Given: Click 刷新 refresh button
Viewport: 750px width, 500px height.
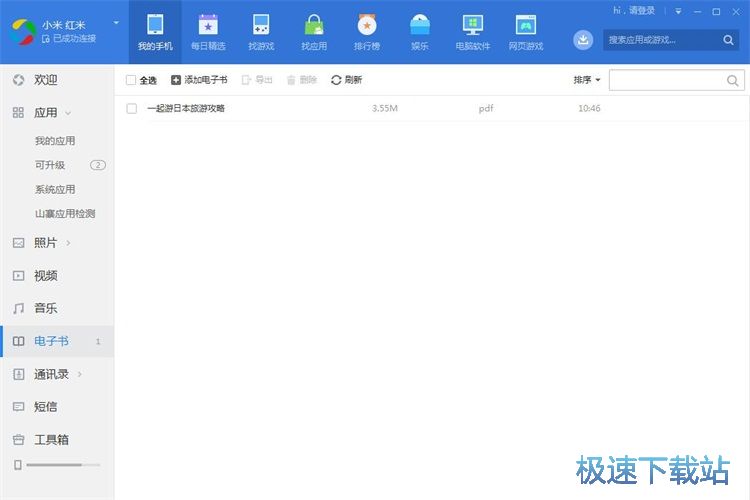Looking at the screenshot, I should point(346,80).
